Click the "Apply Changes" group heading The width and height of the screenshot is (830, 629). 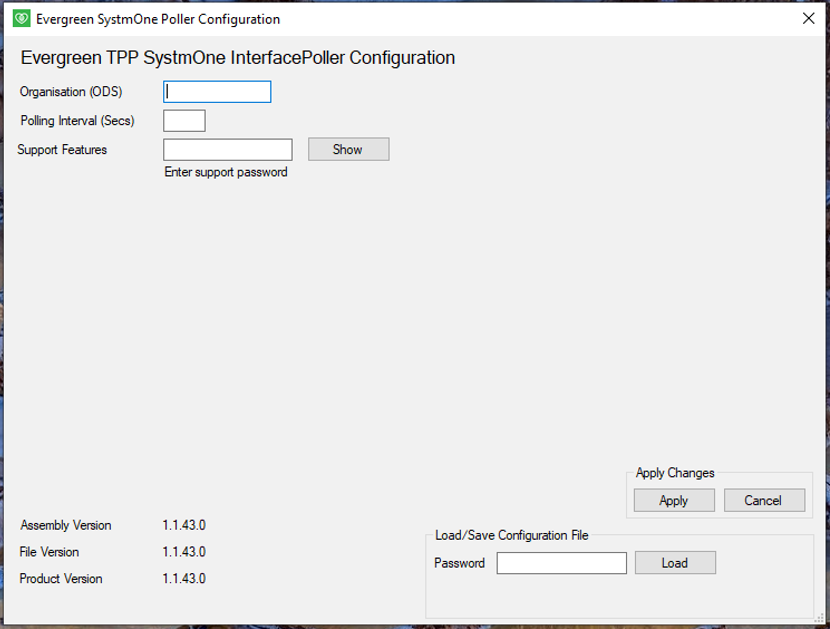point(675,473)
